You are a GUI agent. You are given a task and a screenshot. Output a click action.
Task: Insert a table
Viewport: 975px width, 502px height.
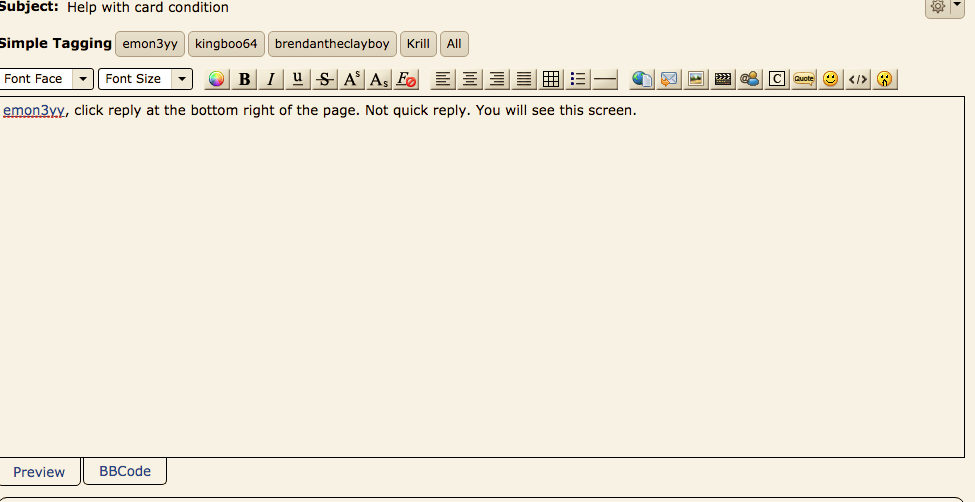551,79
